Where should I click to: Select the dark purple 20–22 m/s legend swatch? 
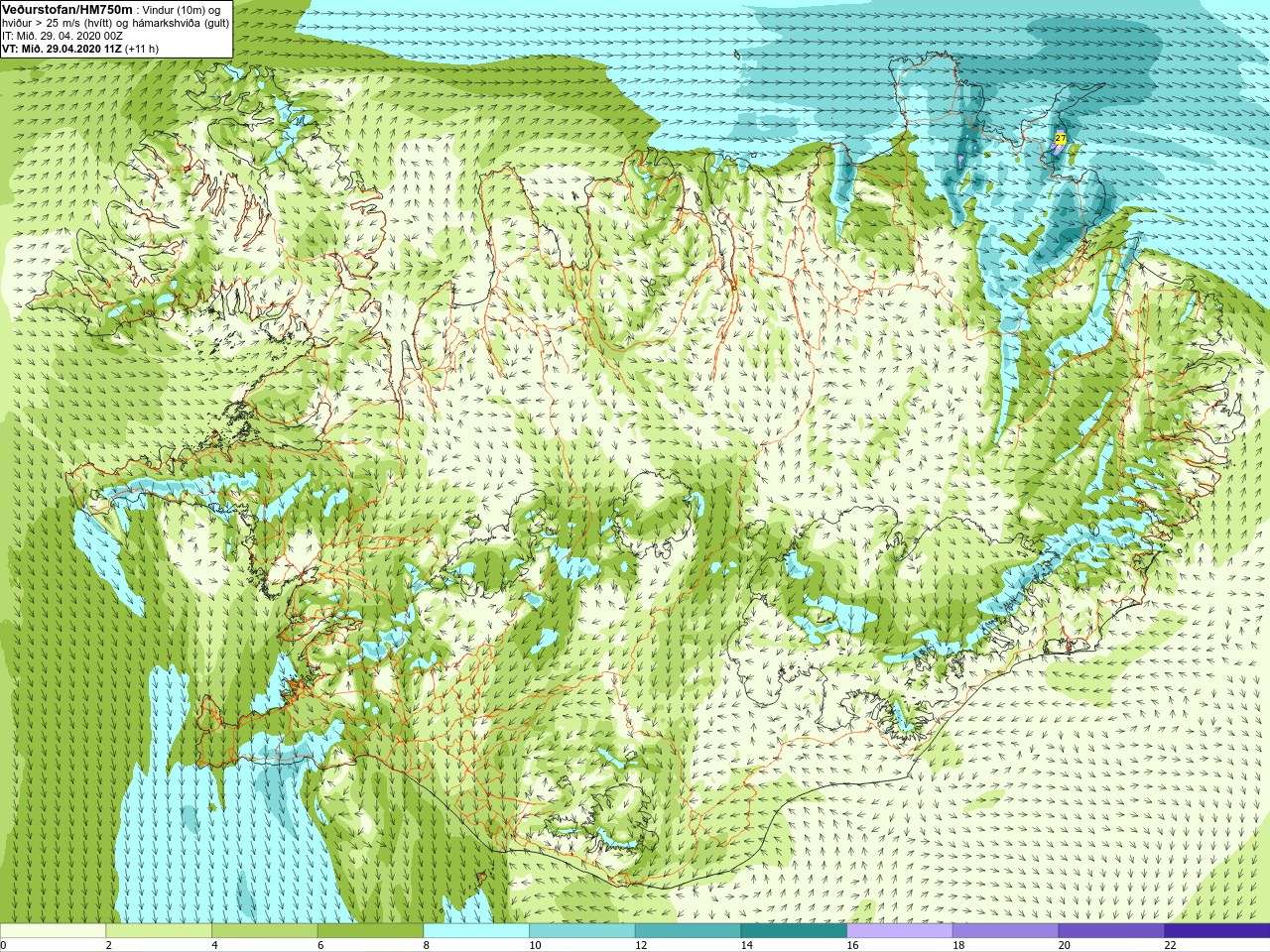1111,931
